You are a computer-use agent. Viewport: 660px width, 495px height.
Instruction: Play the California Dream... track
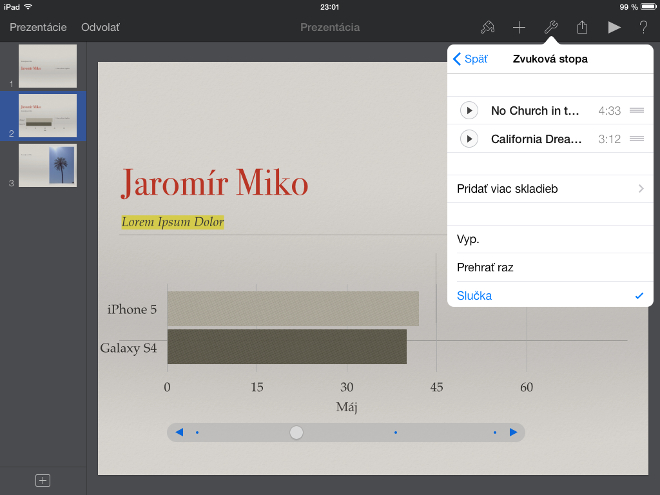(468, 139)
